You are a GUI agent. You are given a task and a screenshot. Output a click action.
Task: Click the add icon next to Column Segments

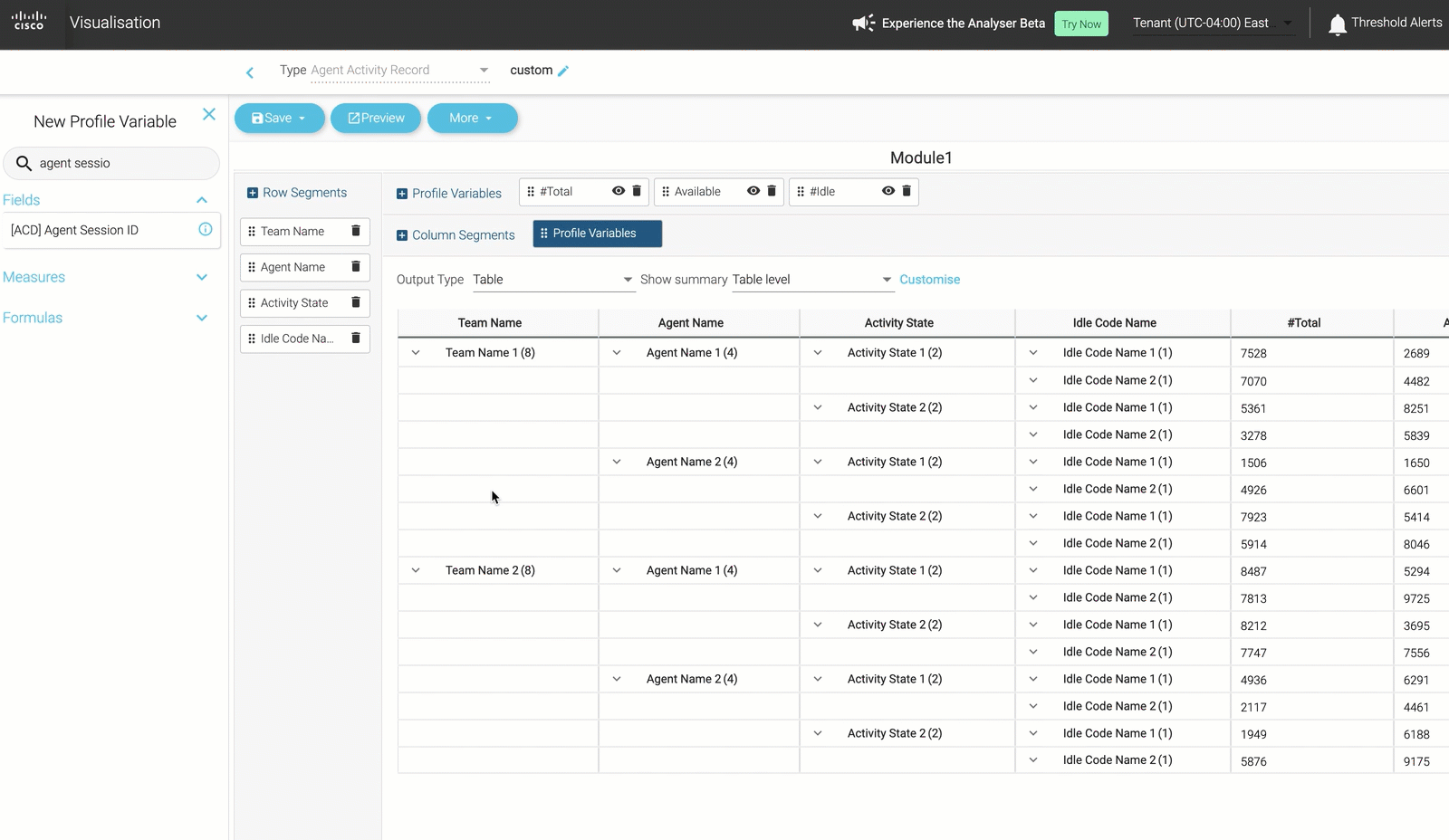click(x=401, y=234)
